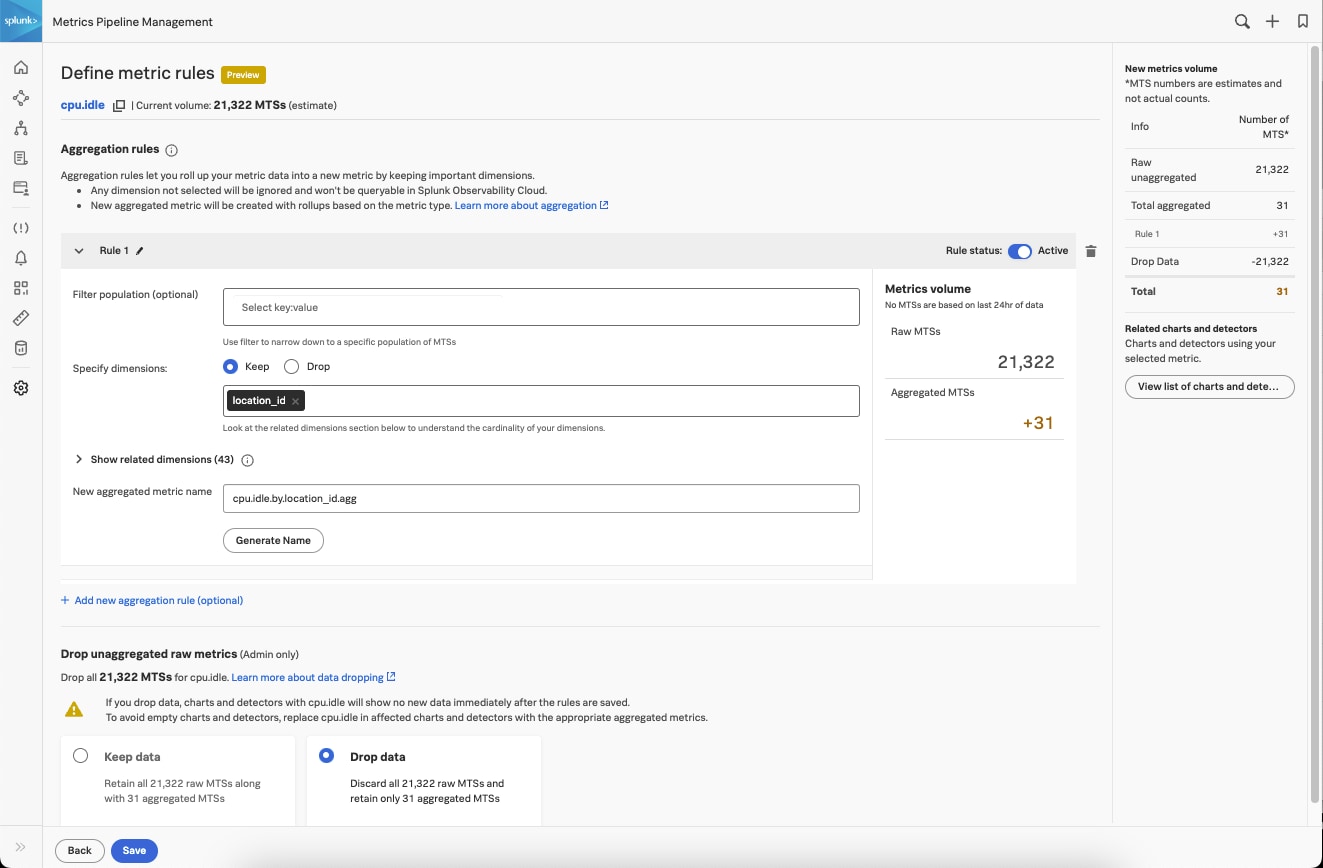Viewport: 1323px width, 868px height.
Task: Click Total aggregated row in sidebar
Action: 1210,206
